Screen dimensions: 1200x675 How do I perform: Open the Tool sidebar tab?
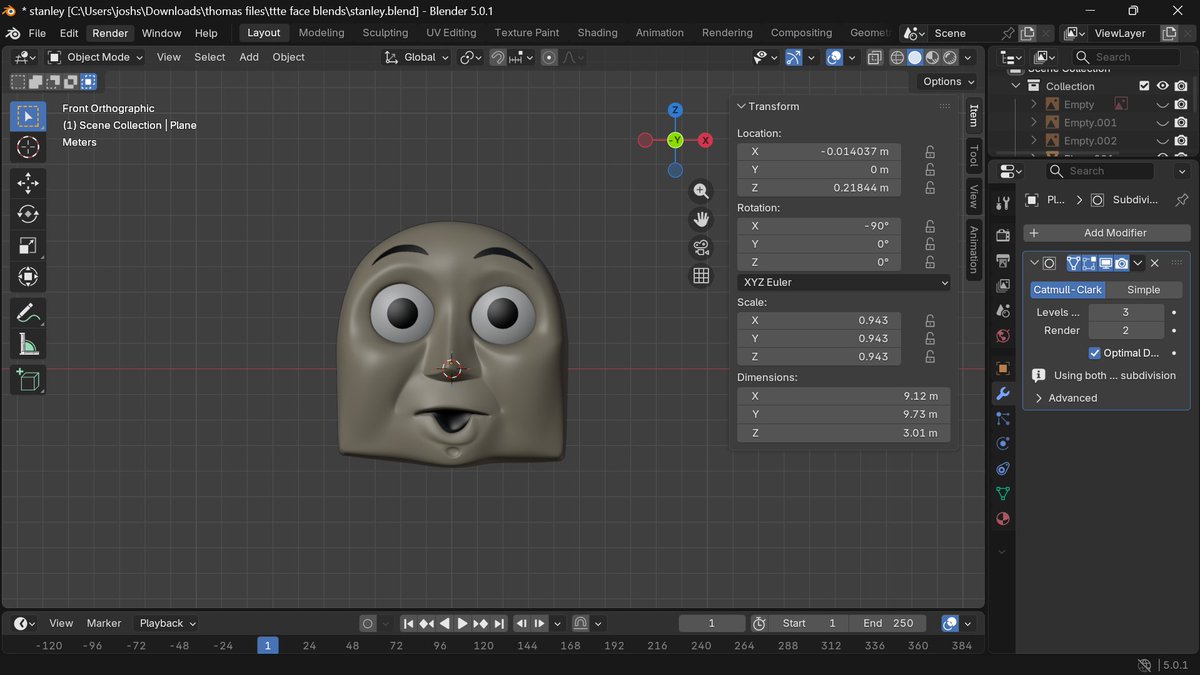pyautogui.click(x=974, y=155)
